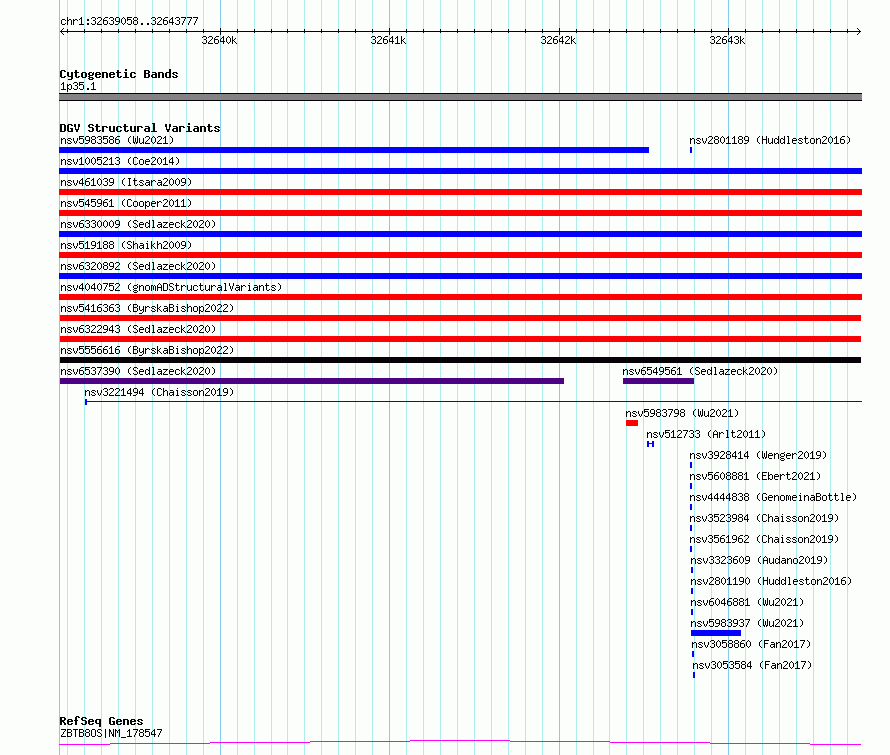Image resolution: width=890 pixels, height=755 pixels.
Task: Select the red bar under nsv545961
Action: [x=461, y=213]
